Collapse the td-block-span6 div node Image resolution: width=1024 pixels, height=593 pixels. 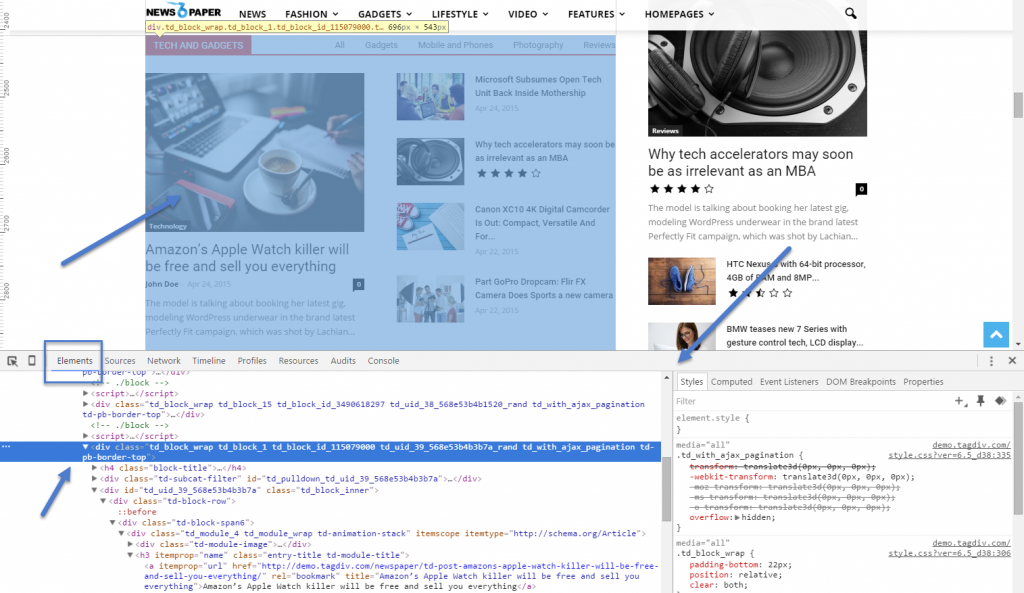tap(112, 522)
